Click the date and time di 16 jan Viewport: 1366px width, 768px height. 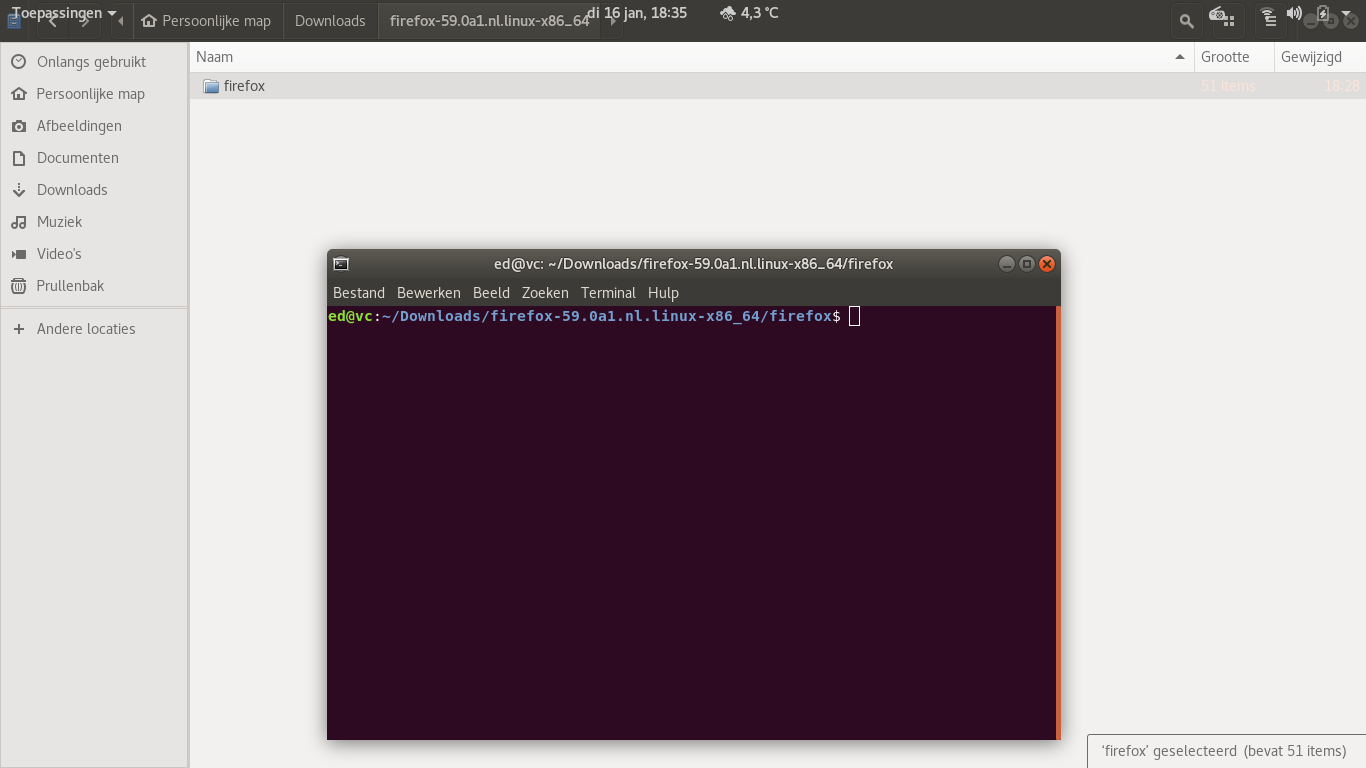tap(637, 13)
